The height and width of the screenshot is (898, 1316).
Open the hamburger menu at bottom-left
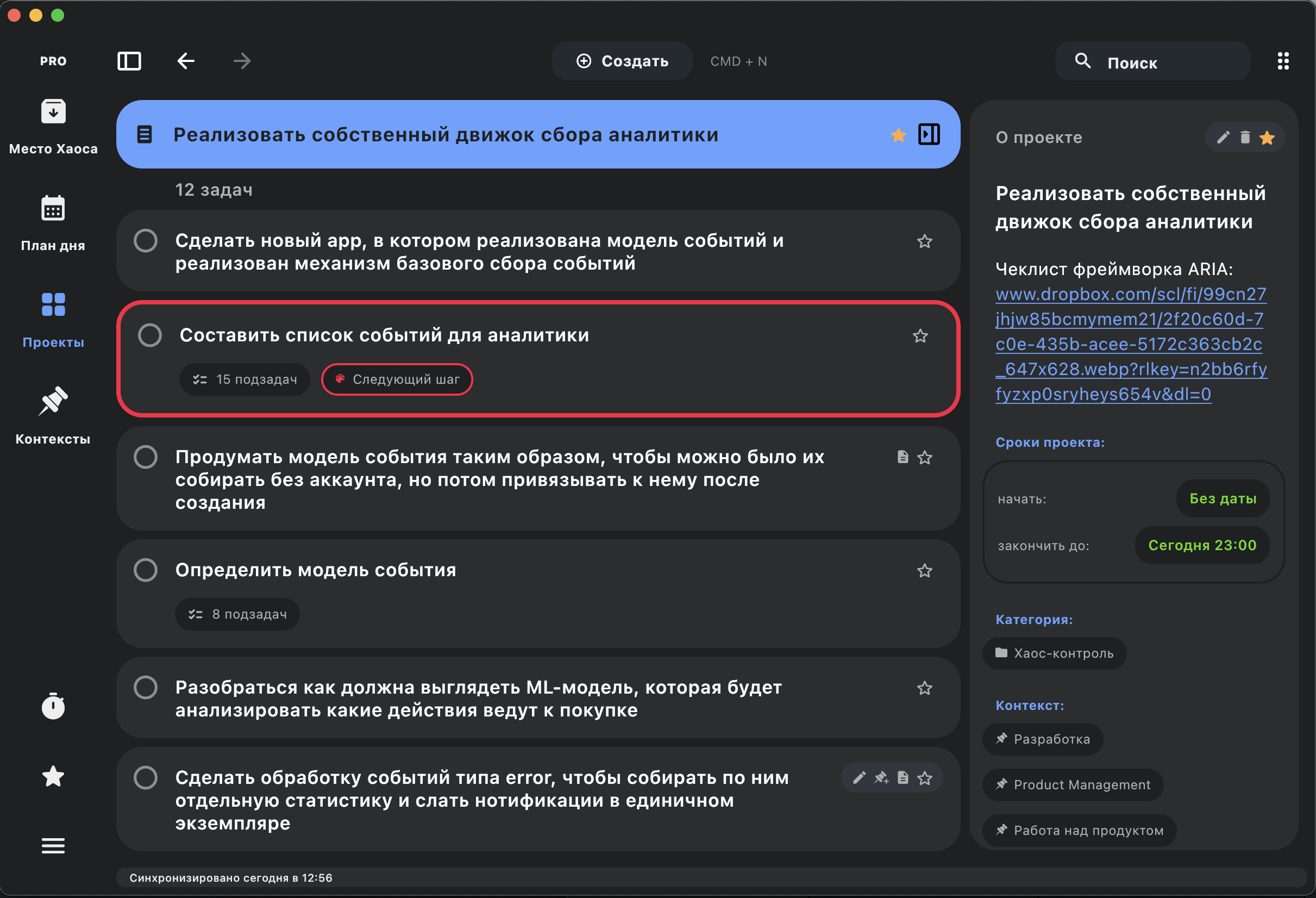click(53, 846)
